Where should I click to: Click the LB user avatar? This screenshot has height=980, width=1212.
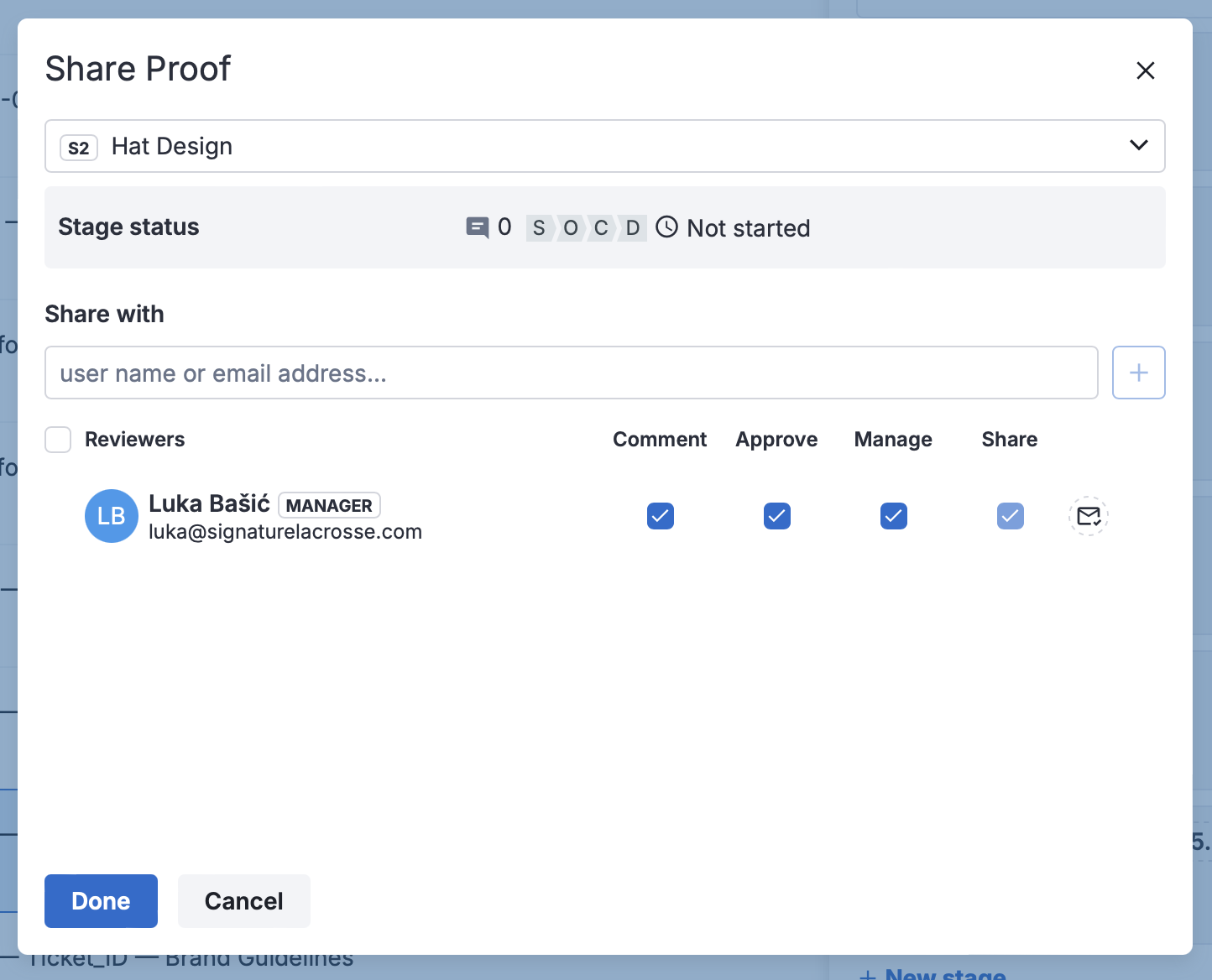(112, 516)
